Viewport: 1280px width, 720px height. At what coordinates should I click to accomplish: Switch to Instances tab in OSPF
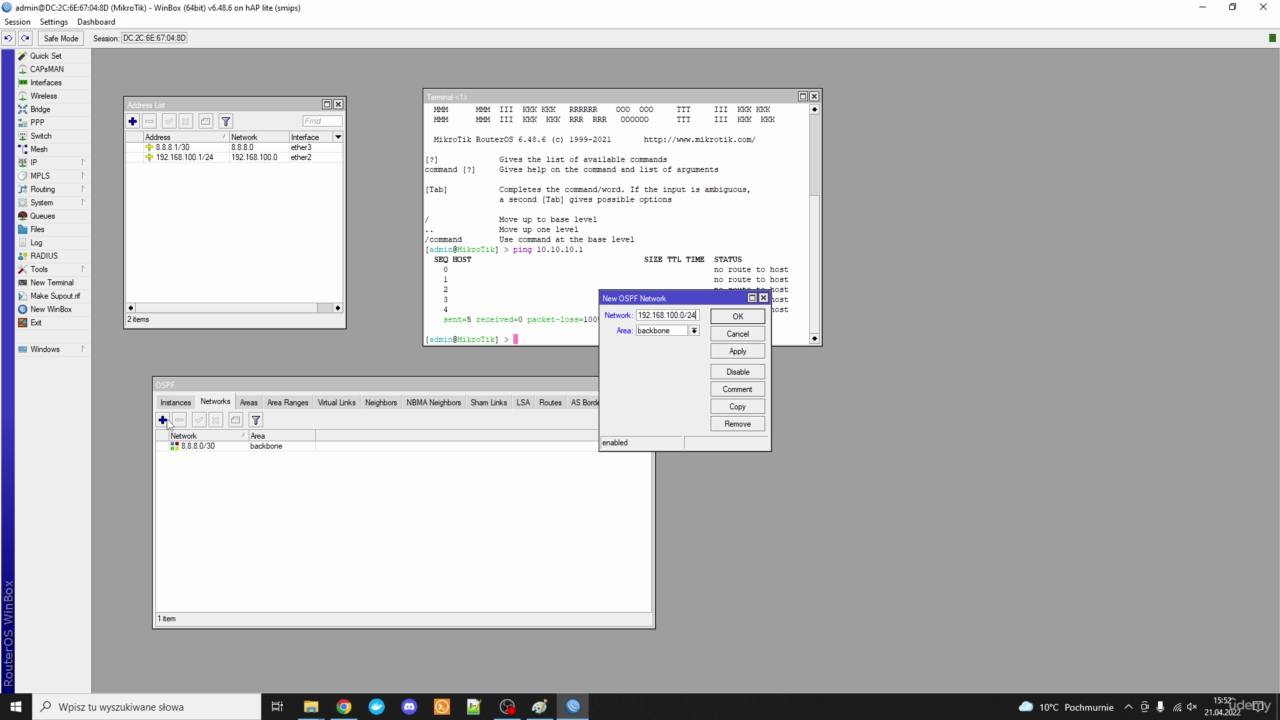tap(175, 402)
